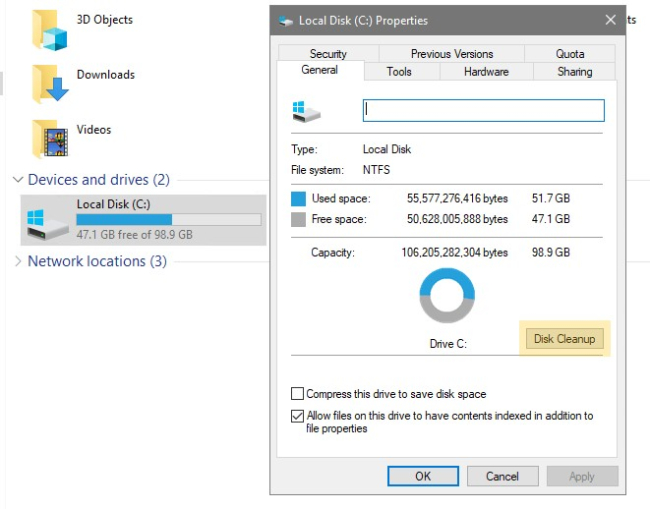This screenshot has width=650, height=509.
Task: Click the drive icon in the dialog title bar
Action: [286, 21]
